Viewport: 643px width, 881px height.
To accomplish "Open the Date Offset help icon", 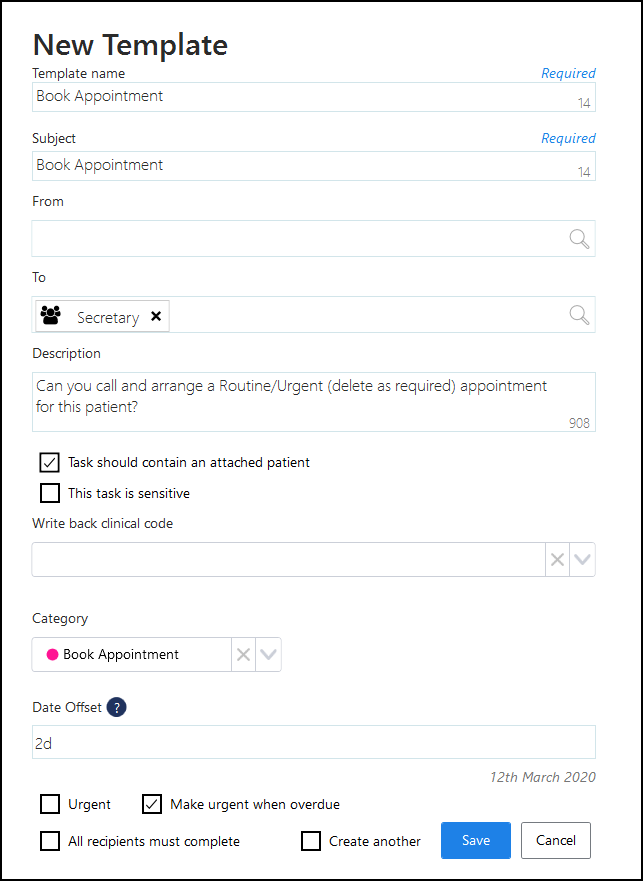I will [x=117, y=707].
